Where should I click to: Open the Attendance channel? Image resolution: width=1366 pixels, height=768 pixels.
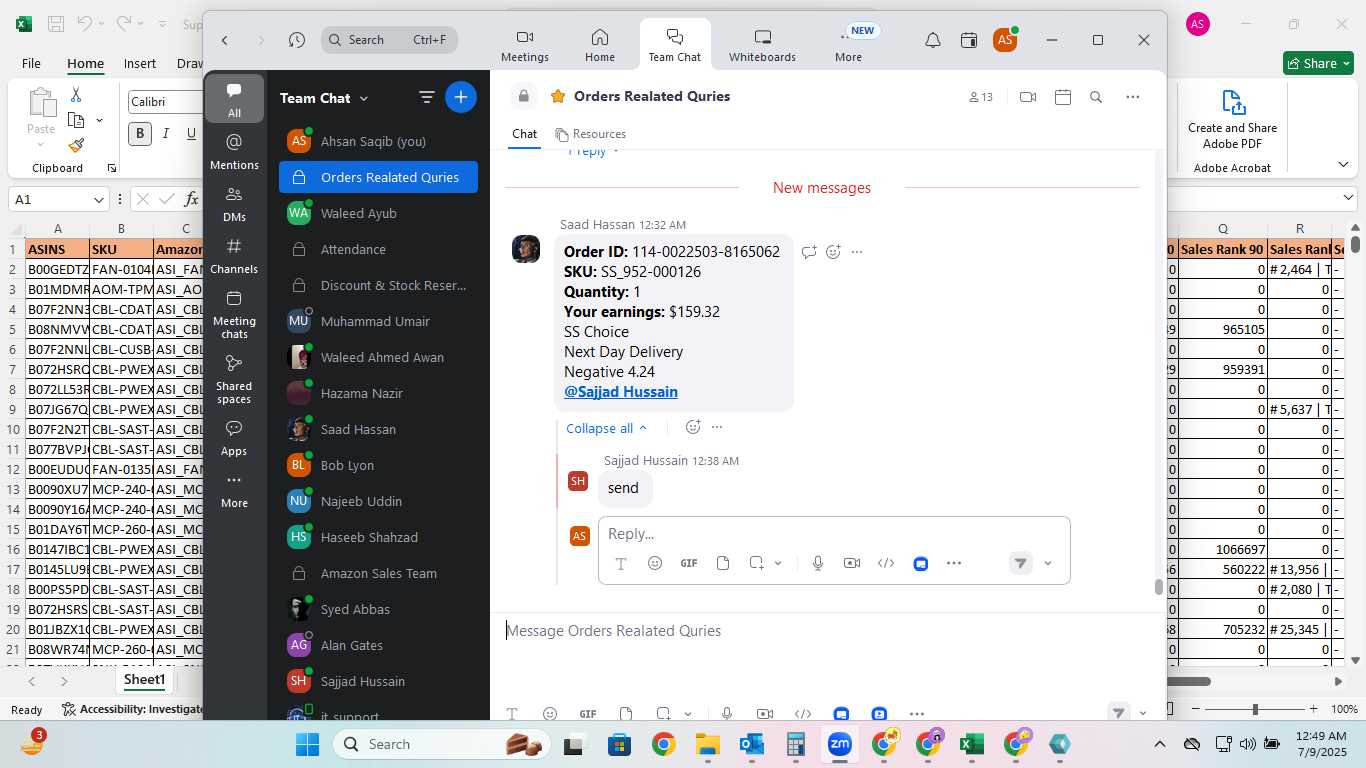(x=378, y=249)
